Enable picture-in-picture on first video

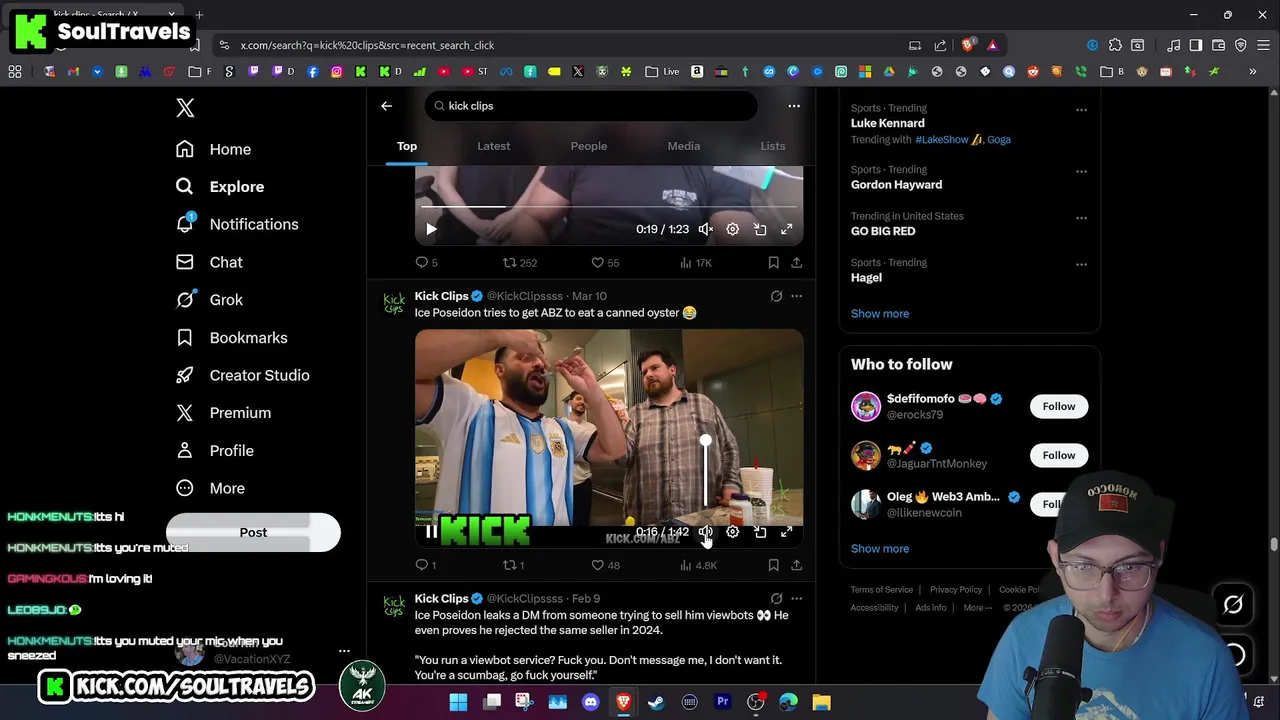[760, 229]
